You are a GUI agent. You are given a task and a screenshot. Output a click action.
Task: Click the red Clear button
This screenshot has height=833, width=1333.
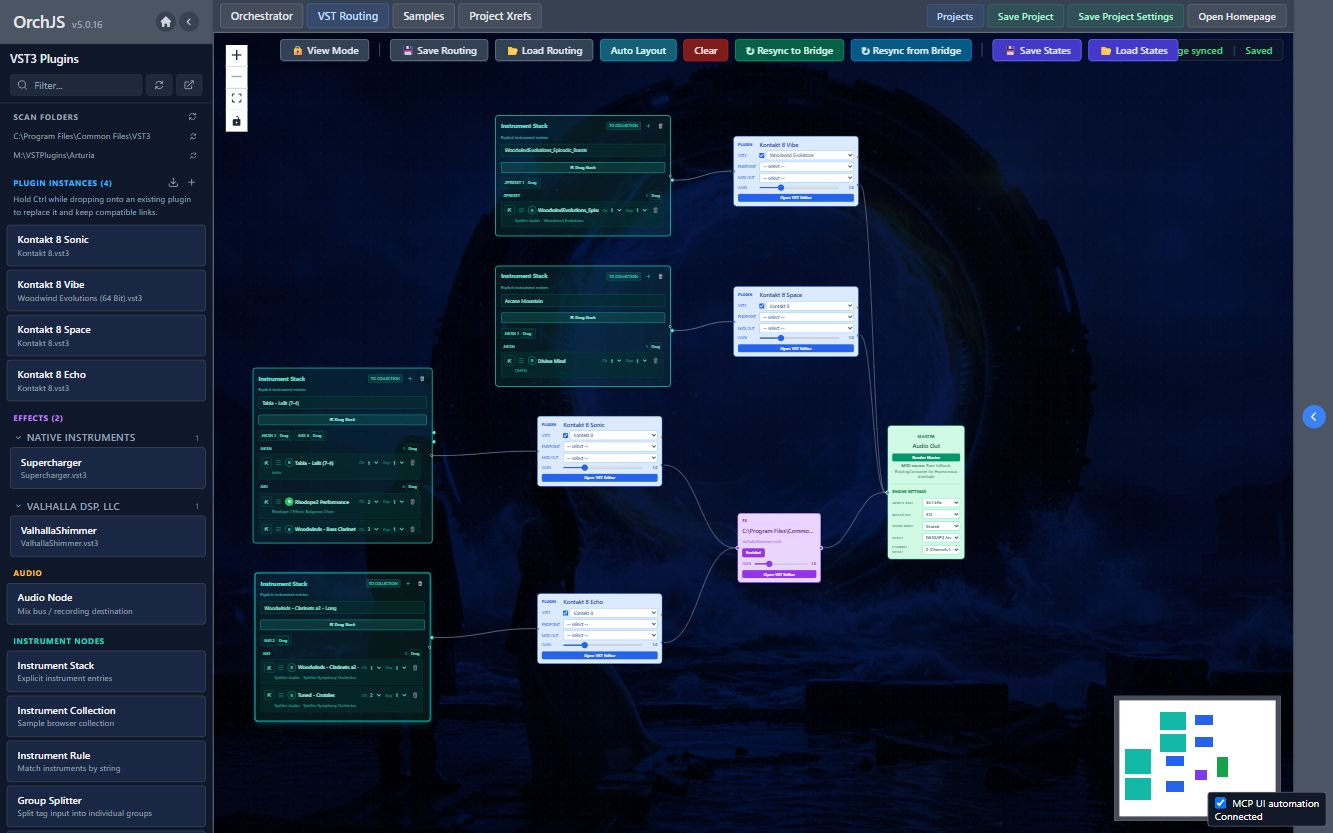[x=706, y=50]
